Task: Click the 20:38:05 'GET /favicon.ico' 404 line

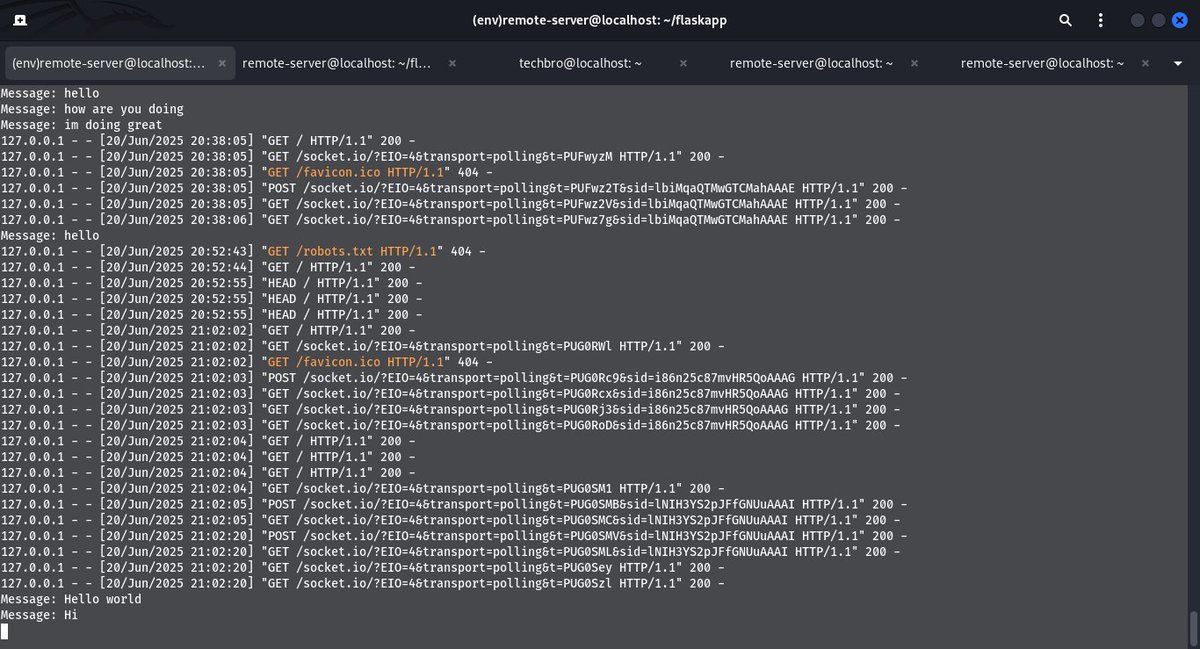Action: coord(247,172)
